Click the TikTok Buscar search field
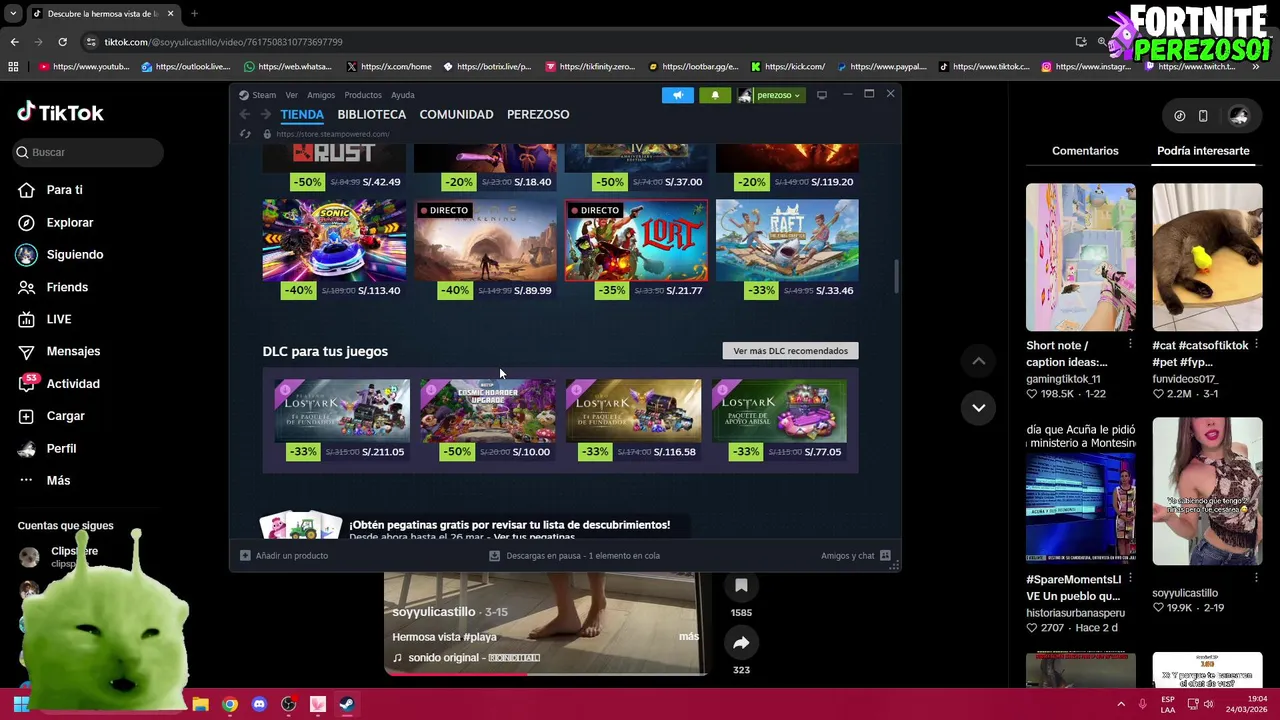Viewport: 1280px width, 720px height. (88, 152)
